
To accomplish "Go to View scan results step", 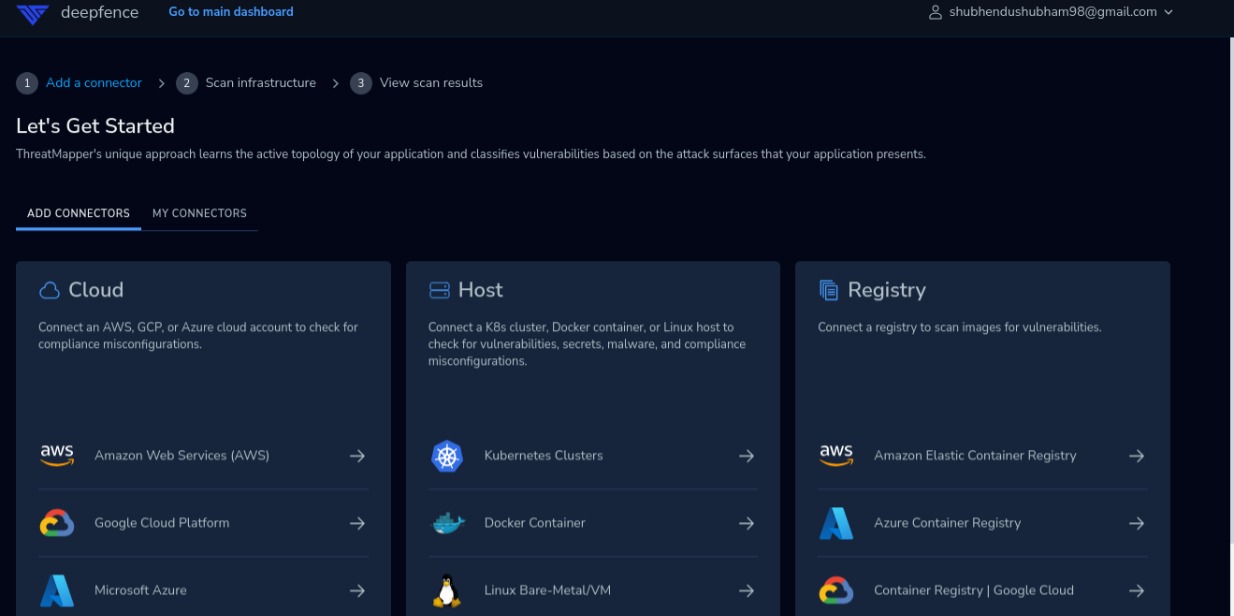I will pos(431,83).
